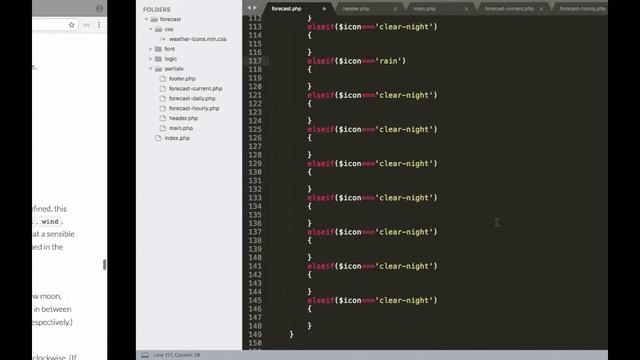Image resolution: width=640 pixels, height=360 pixels.
Task: Click the Line 117, Column status text
Action: point(177,355)
